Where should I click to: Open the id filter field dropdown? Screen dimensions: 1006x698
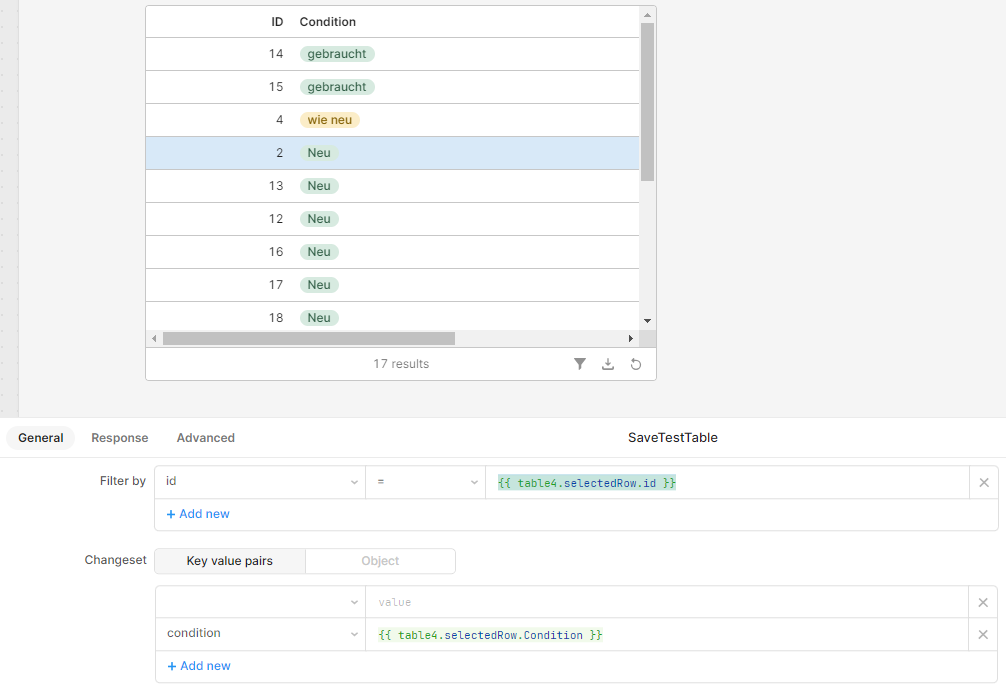pos(260,482)
